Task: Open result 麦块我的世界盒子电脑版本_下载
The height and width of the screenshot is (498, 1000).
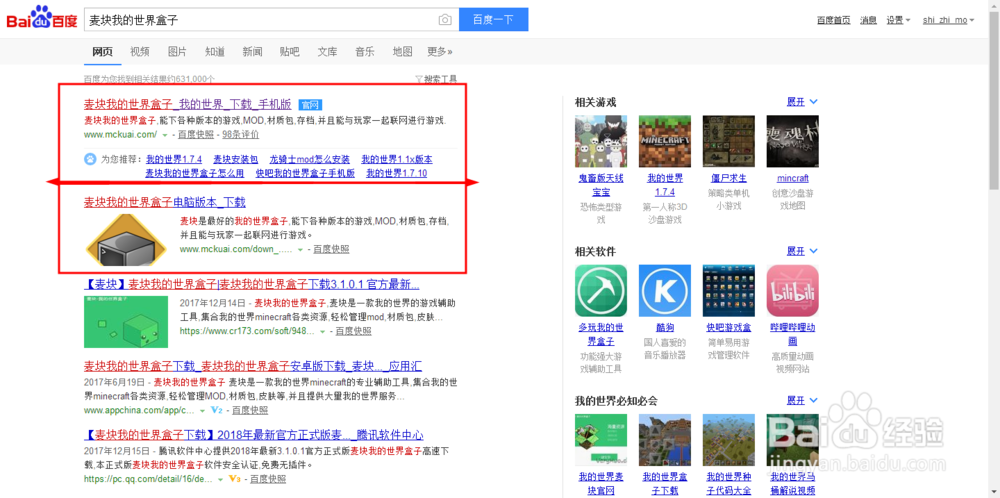Action: click(x=165, y=203)
